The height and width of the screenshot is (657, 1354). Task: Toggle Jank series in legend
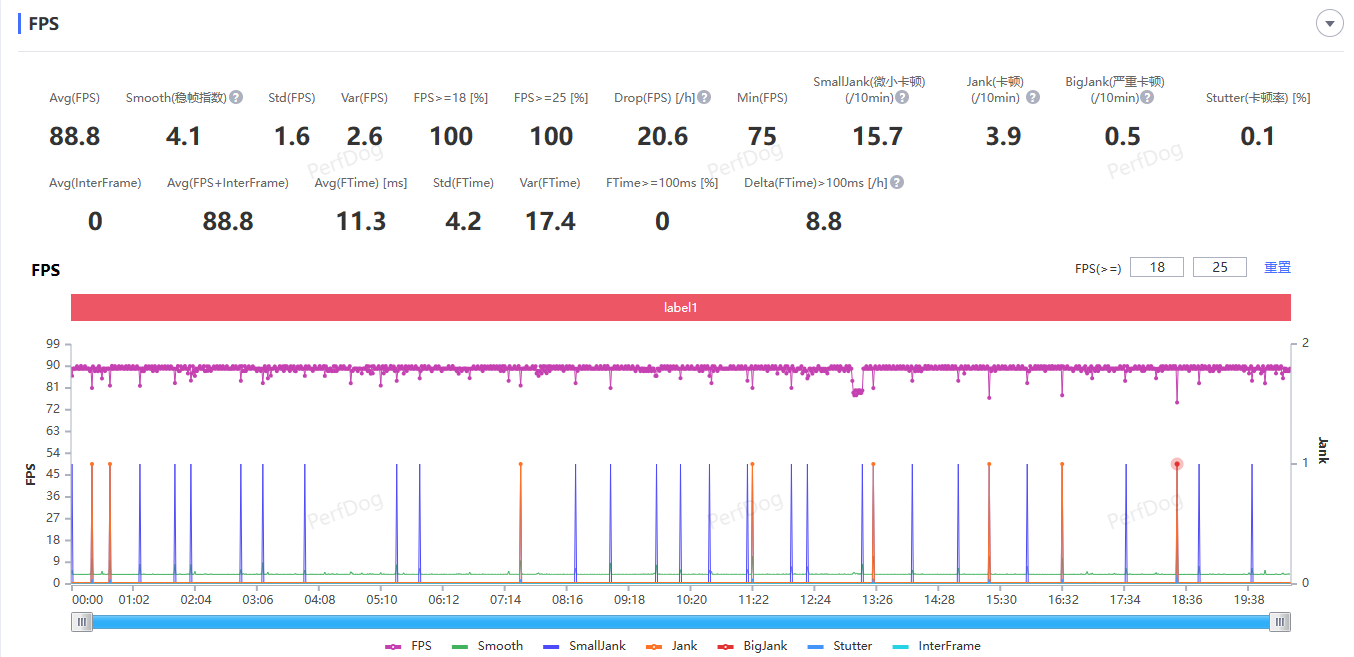pos(672,646)
